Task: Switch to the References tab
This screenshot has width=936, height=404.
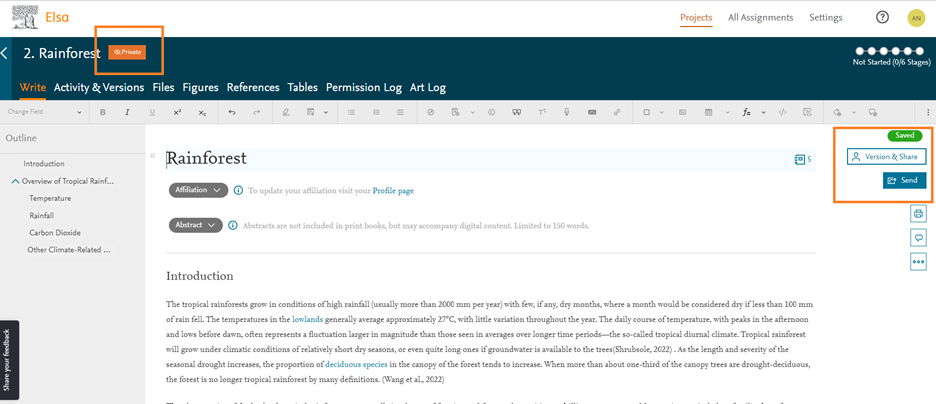Action: [x=253, y=87]
